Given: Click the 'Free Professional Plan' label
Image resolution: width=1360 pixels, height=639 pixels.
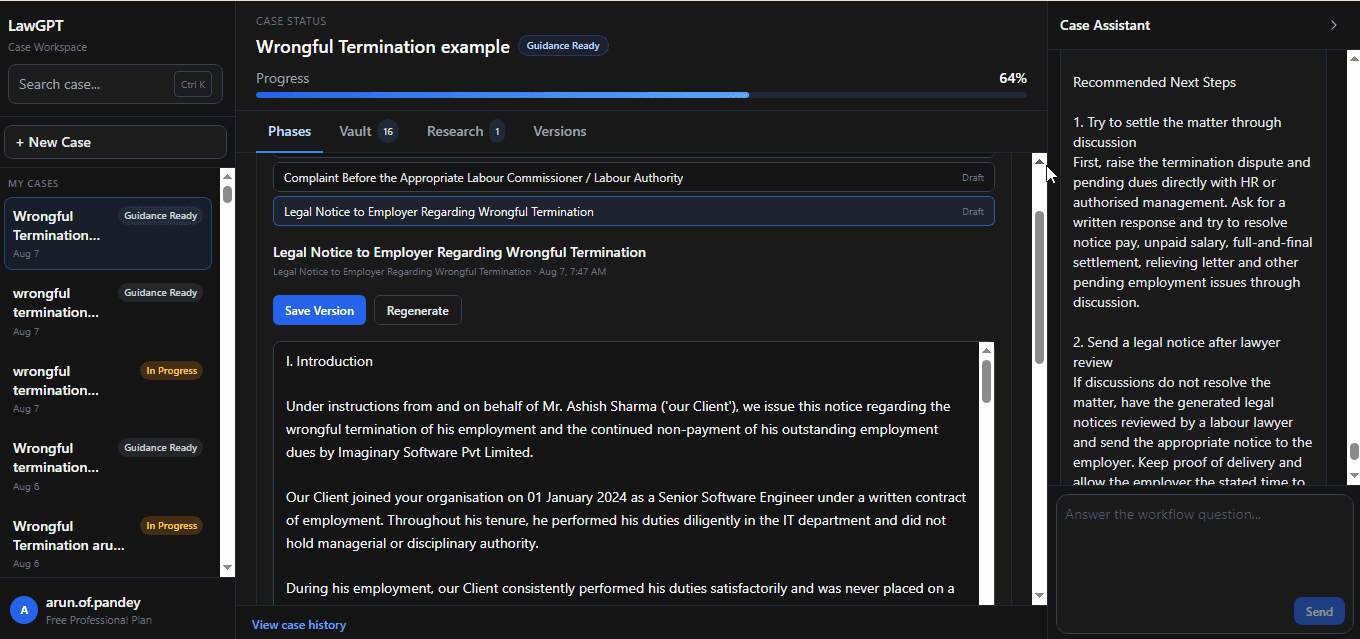Looking at the screenshot, I should (x=99, y=620).
